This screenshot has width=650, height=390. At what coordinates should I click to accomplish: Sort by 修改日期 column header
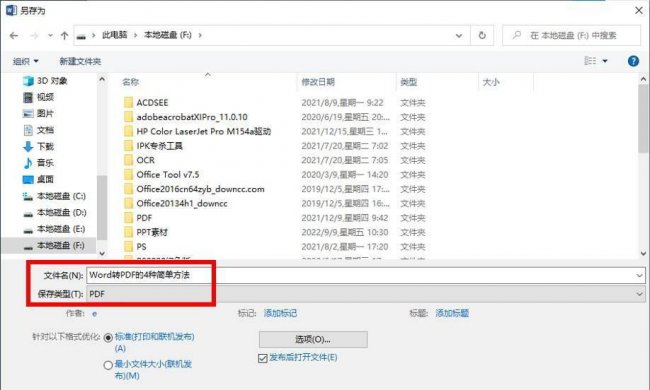(318, 82)
